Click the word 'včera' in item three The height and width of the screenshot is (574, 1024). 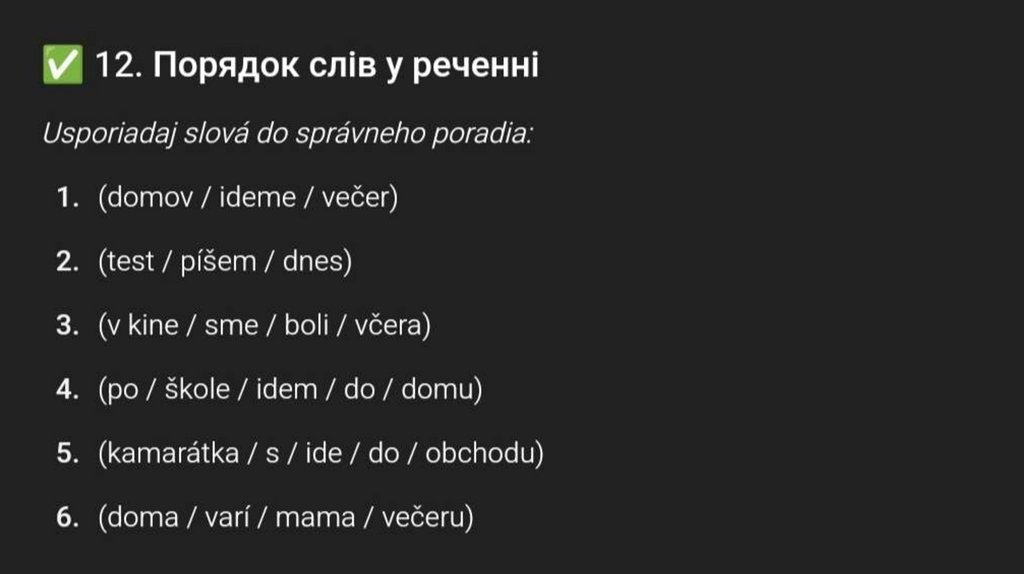pos(388,326)
